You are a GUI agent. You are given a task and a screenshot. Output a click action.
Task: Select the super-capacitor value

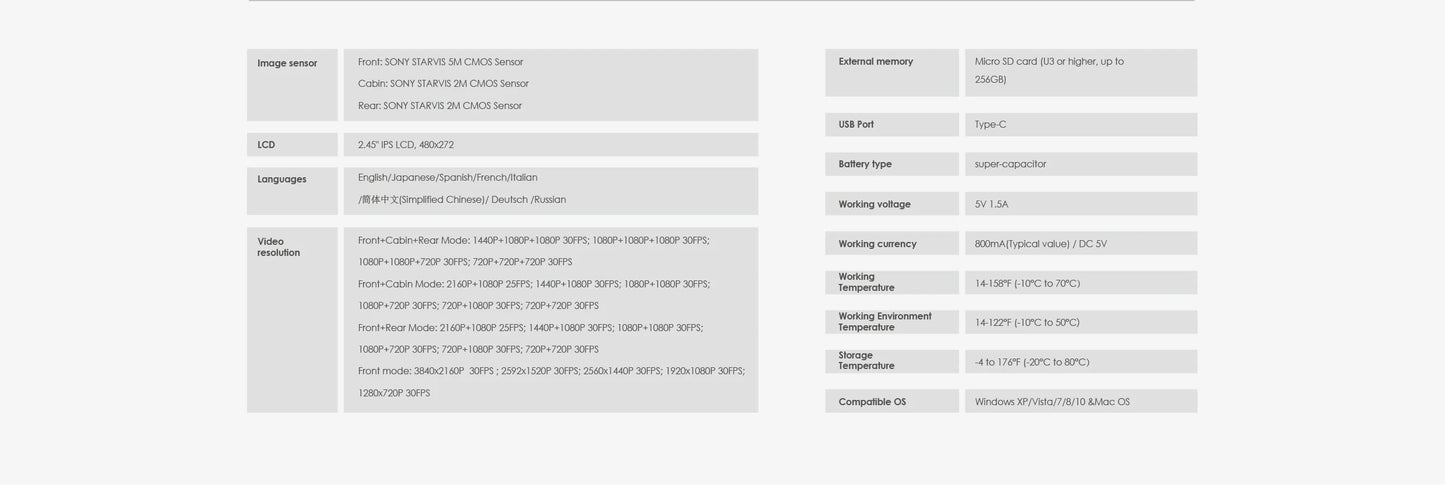1011,164
